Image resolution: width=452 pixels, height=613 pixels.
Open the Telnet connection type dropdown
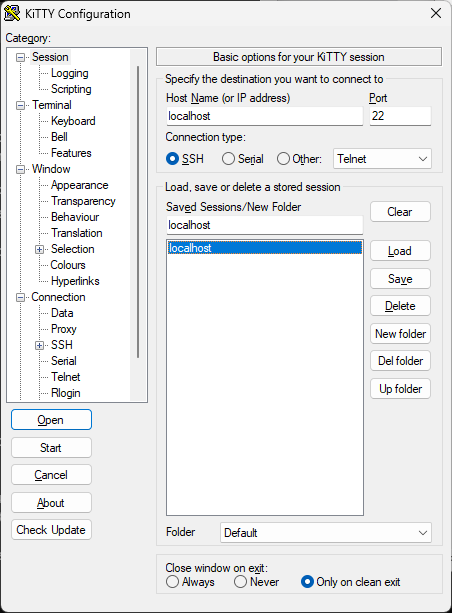[x=382, y=159]
